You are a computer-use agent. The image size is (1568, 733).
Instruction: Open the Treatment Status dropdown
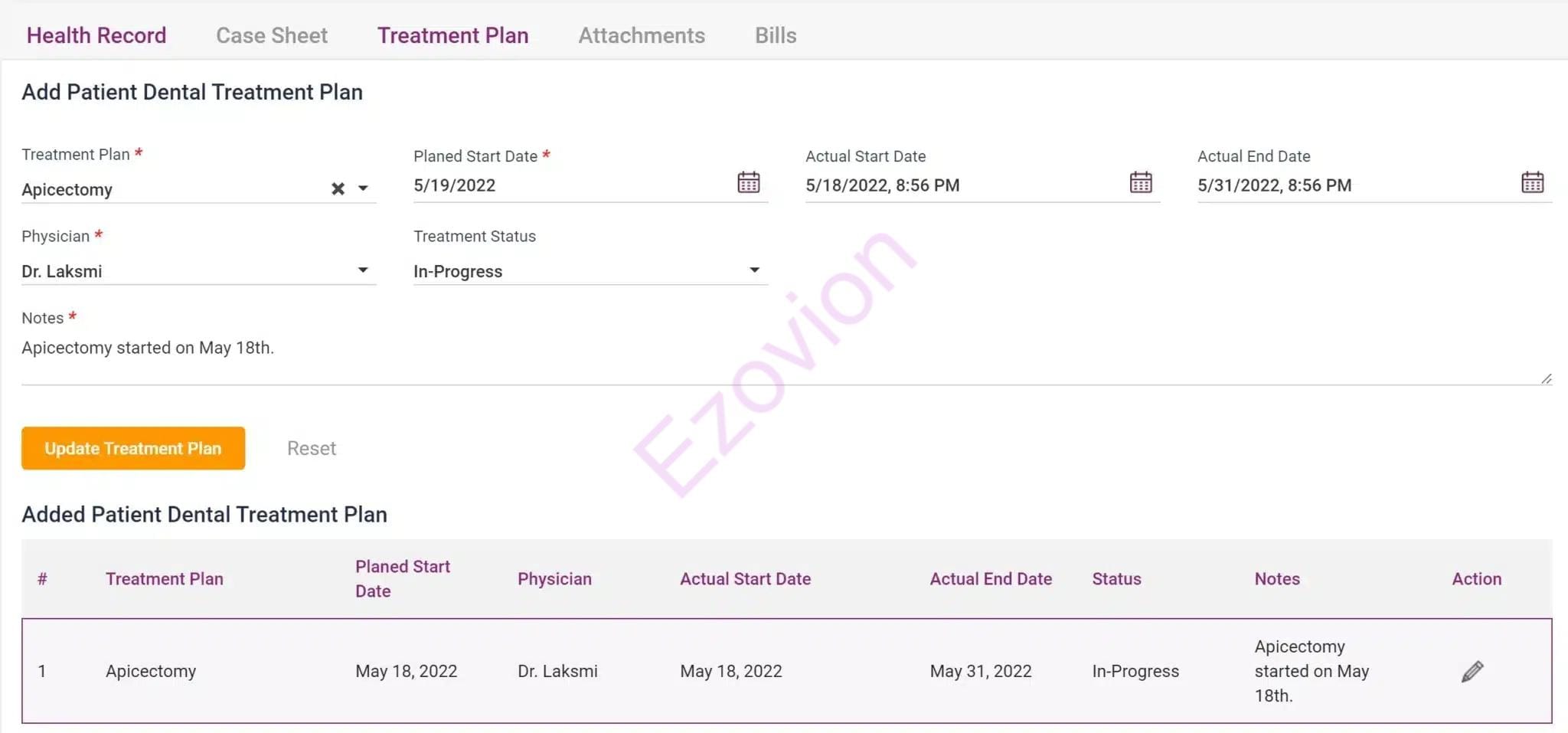point(590,271)
